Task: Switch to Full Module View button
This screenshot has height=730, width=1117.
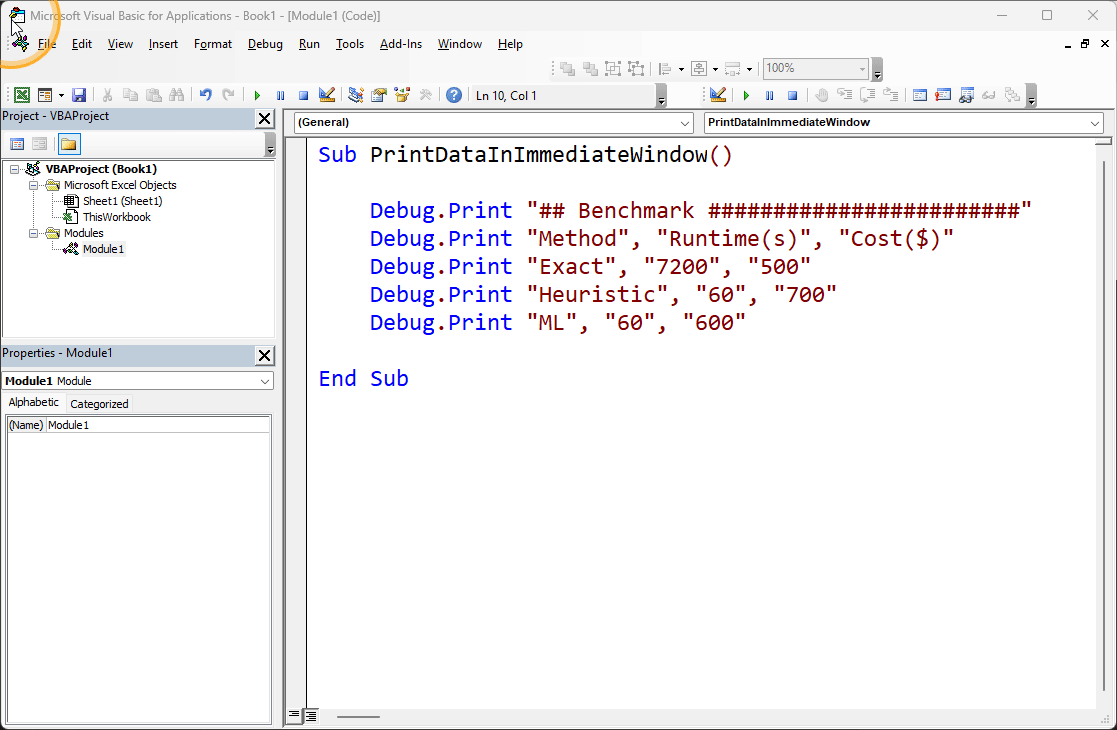Action: 311,716
